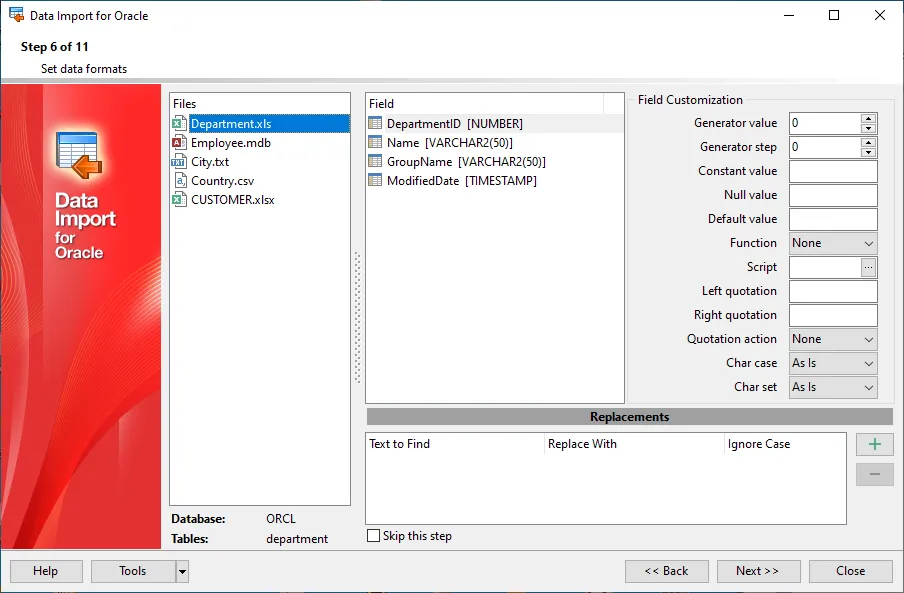Image resolution: width=904 pixels, height=593 pixels.
Task: Click the CUSTOMER.xlsx Excel file icon
Action: (179, 199)
